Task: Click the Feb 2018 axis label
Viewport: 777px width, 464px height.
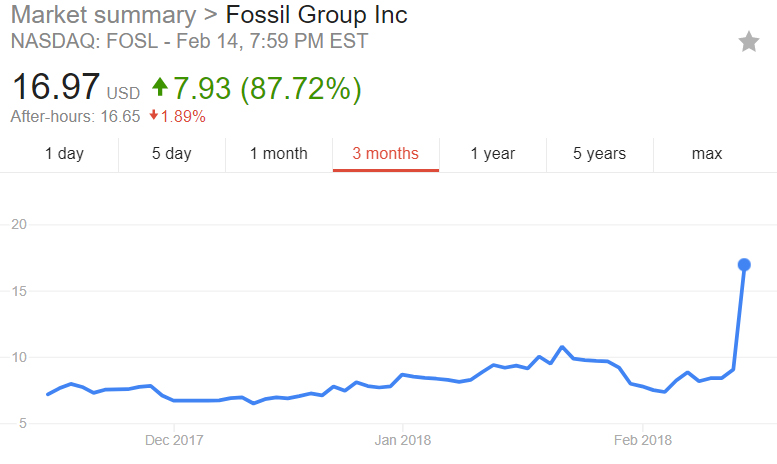Action: [x=643, y=440]
